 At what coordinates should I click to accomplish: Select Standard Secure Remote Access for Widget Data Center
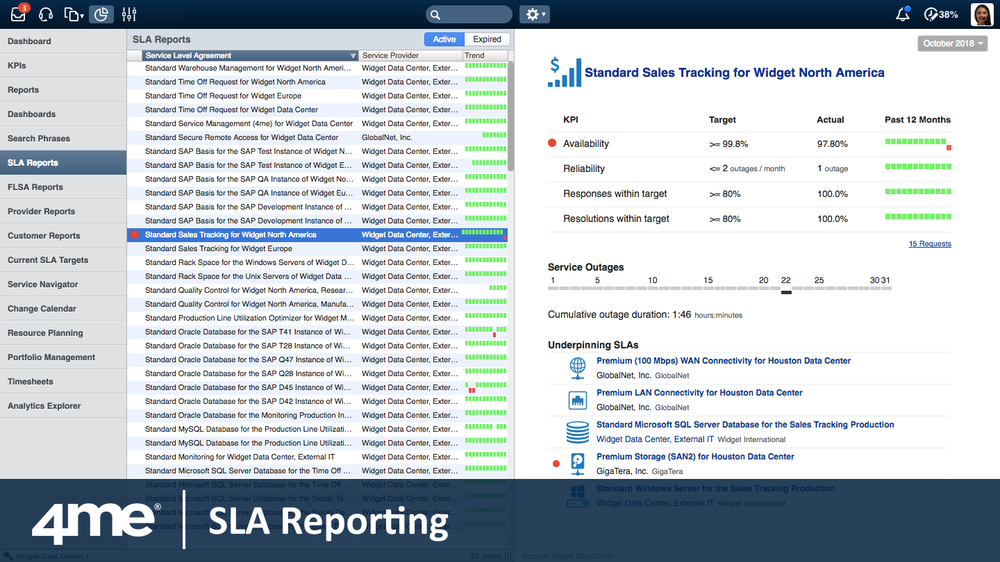(317, 137)
